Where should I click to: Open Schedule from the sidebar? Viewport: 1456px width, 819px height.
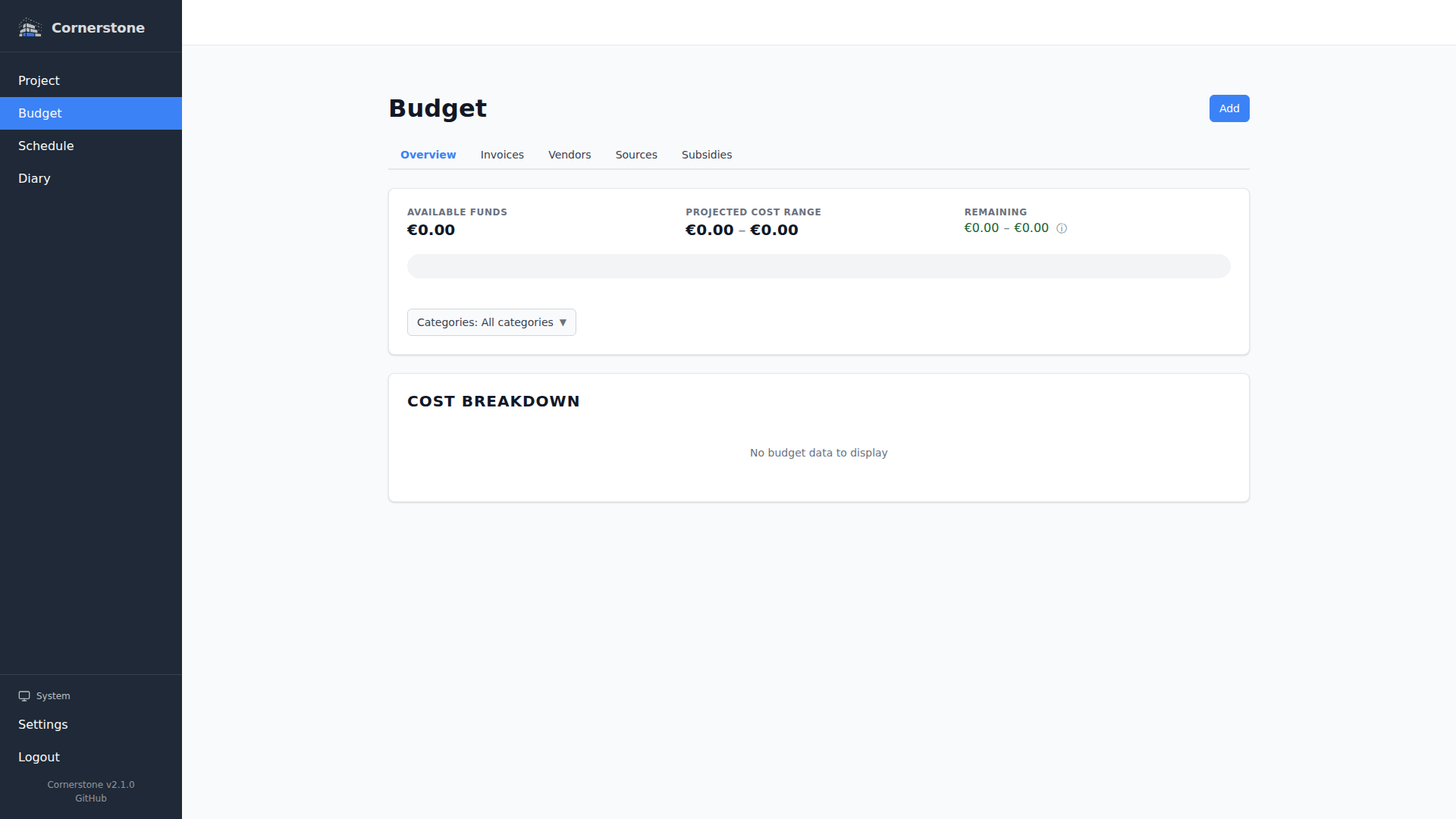[x=46, y=146]
